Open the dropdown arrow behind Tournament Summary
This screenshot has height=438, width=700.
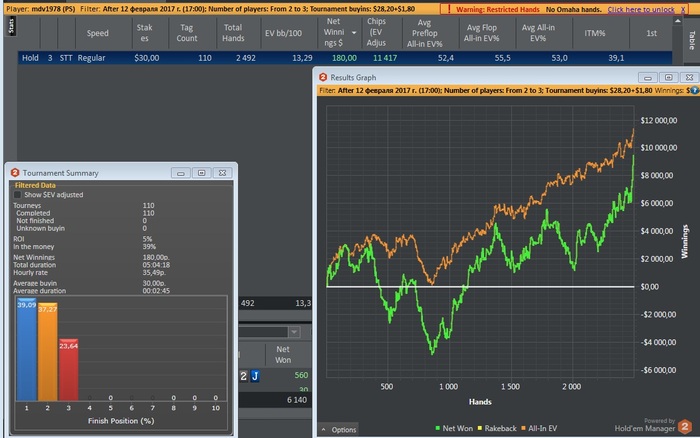[x=294, y=332]
